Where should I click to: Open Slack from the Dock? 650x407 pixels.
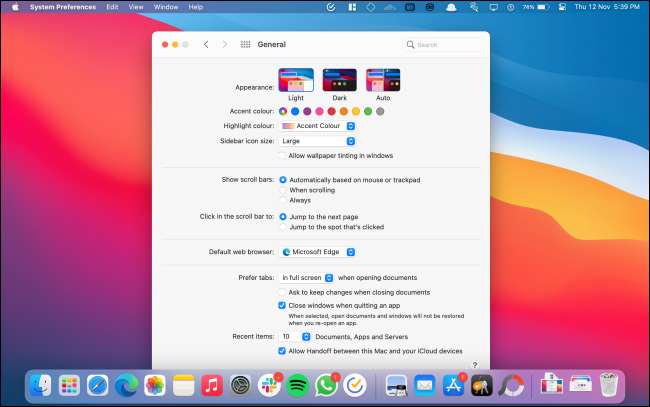point(269,385)
